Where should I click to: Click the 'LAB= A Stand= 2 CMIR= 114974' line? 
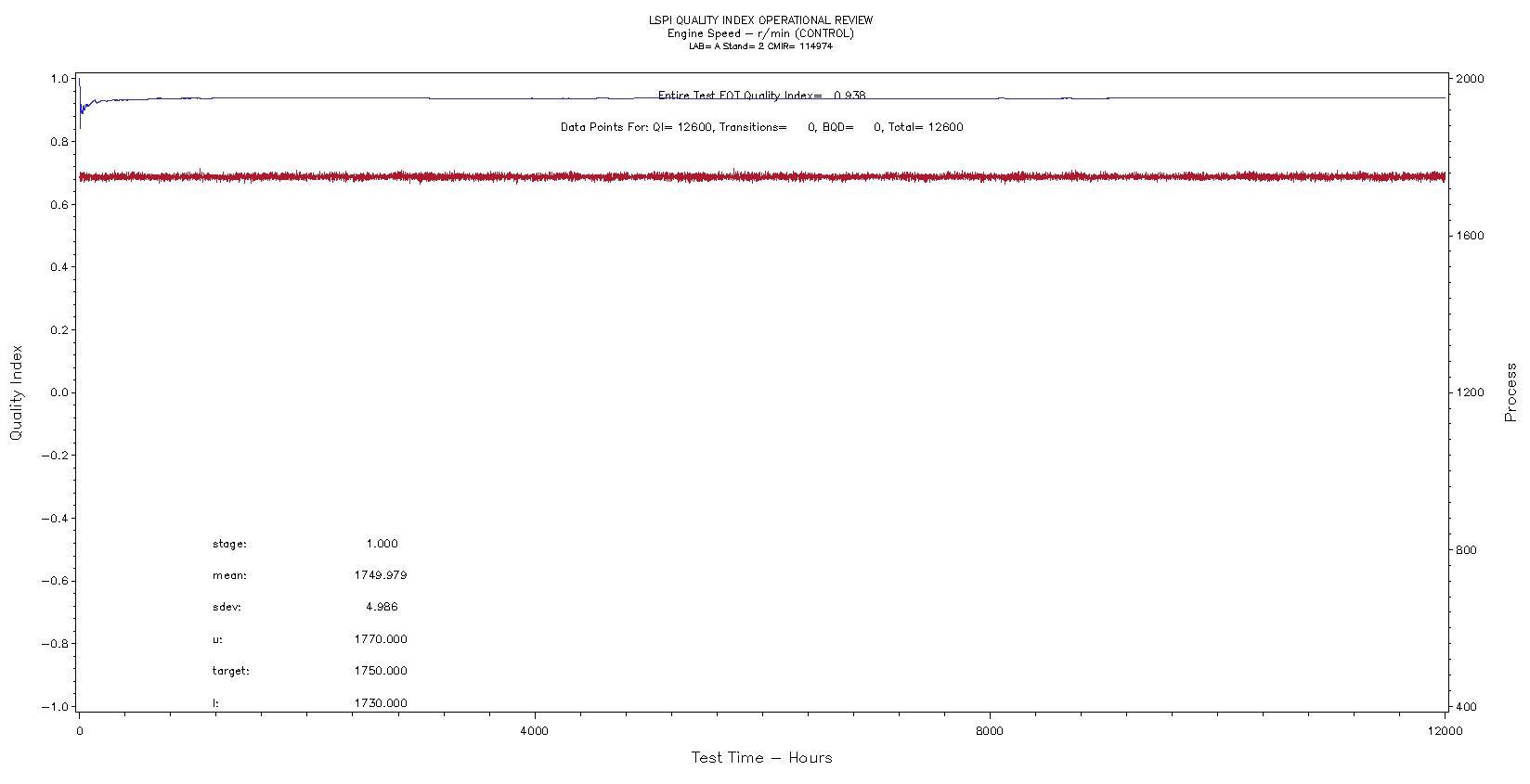tap(760, 46)
